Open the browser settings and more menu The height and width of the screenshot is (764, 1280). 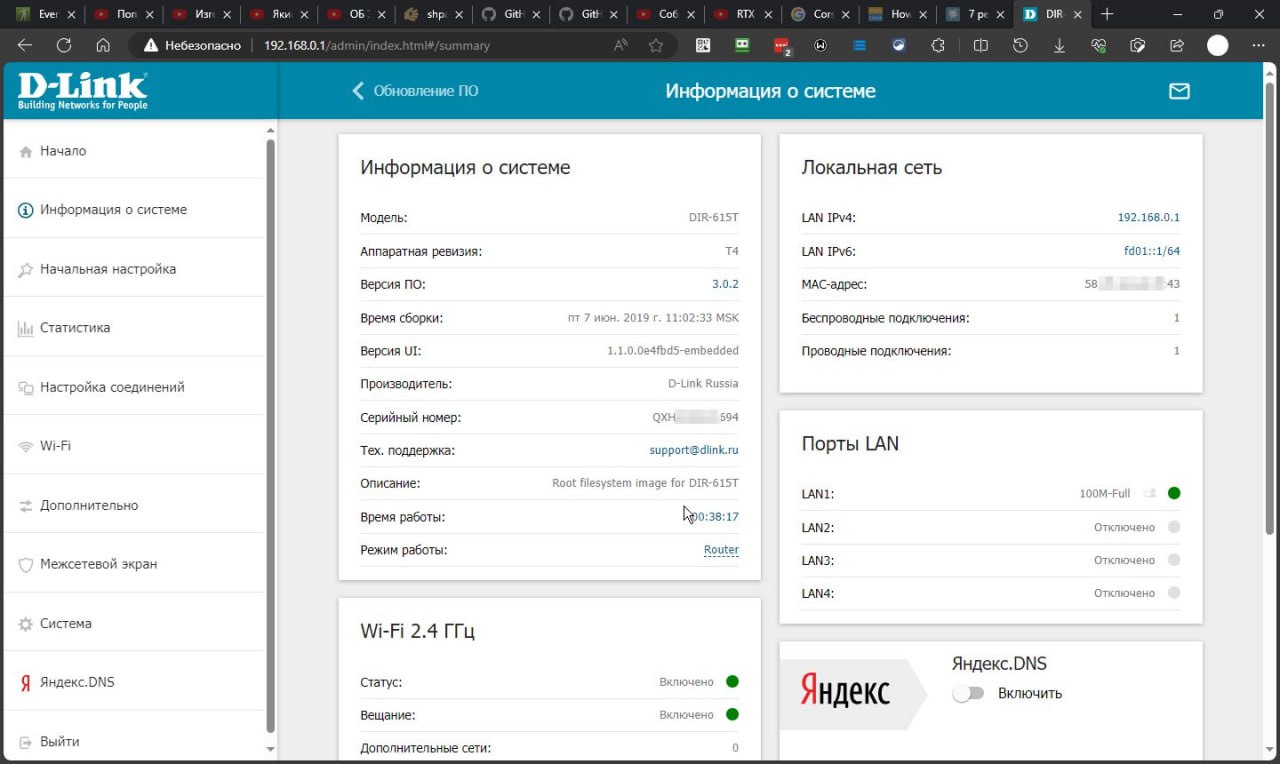[1257, 45]
